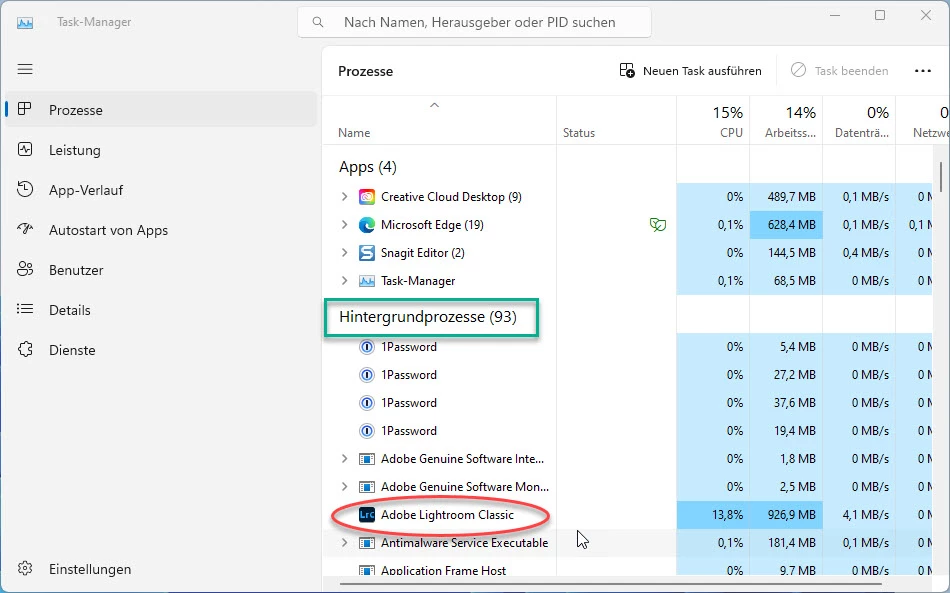This screenshot has height=593, width=950.
Task: Click the Adobe Genuine Software Mon... icon
Action: pyautogui.click(x=367, y=486)
